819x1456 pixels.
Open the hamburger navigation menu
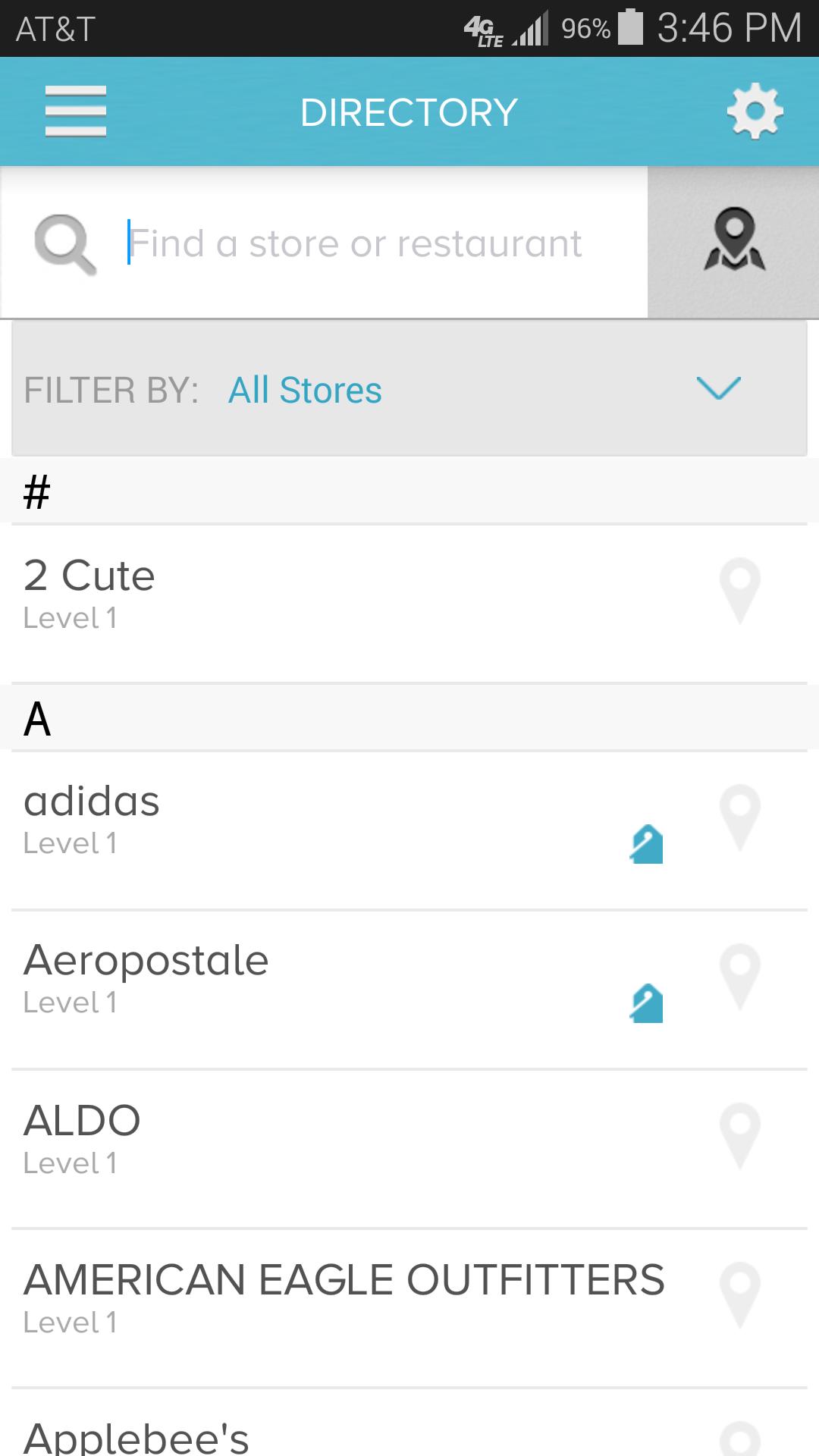click(76, 111)
